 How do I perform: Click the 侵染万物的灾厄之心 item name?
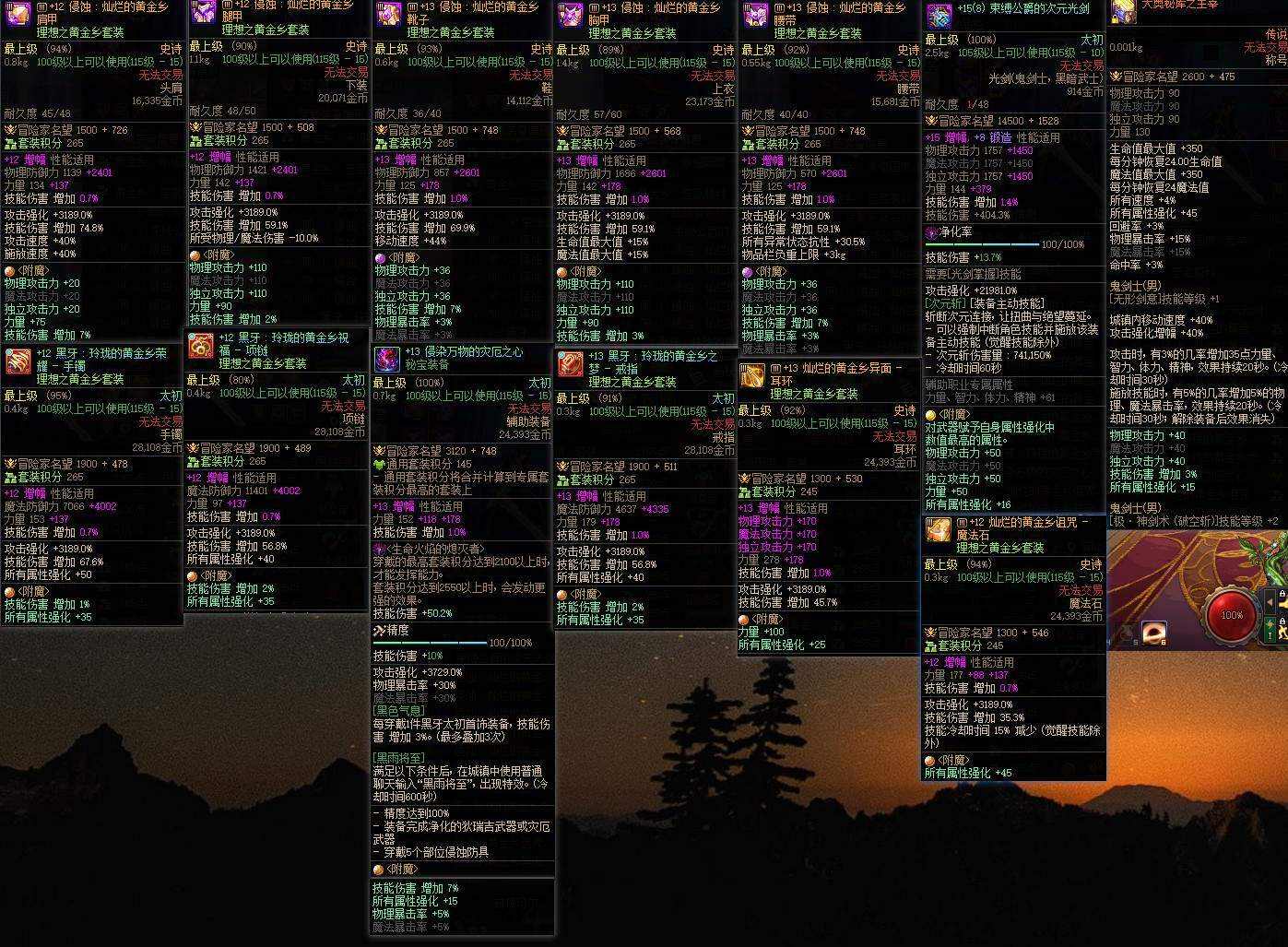click(x=464, y=352)
